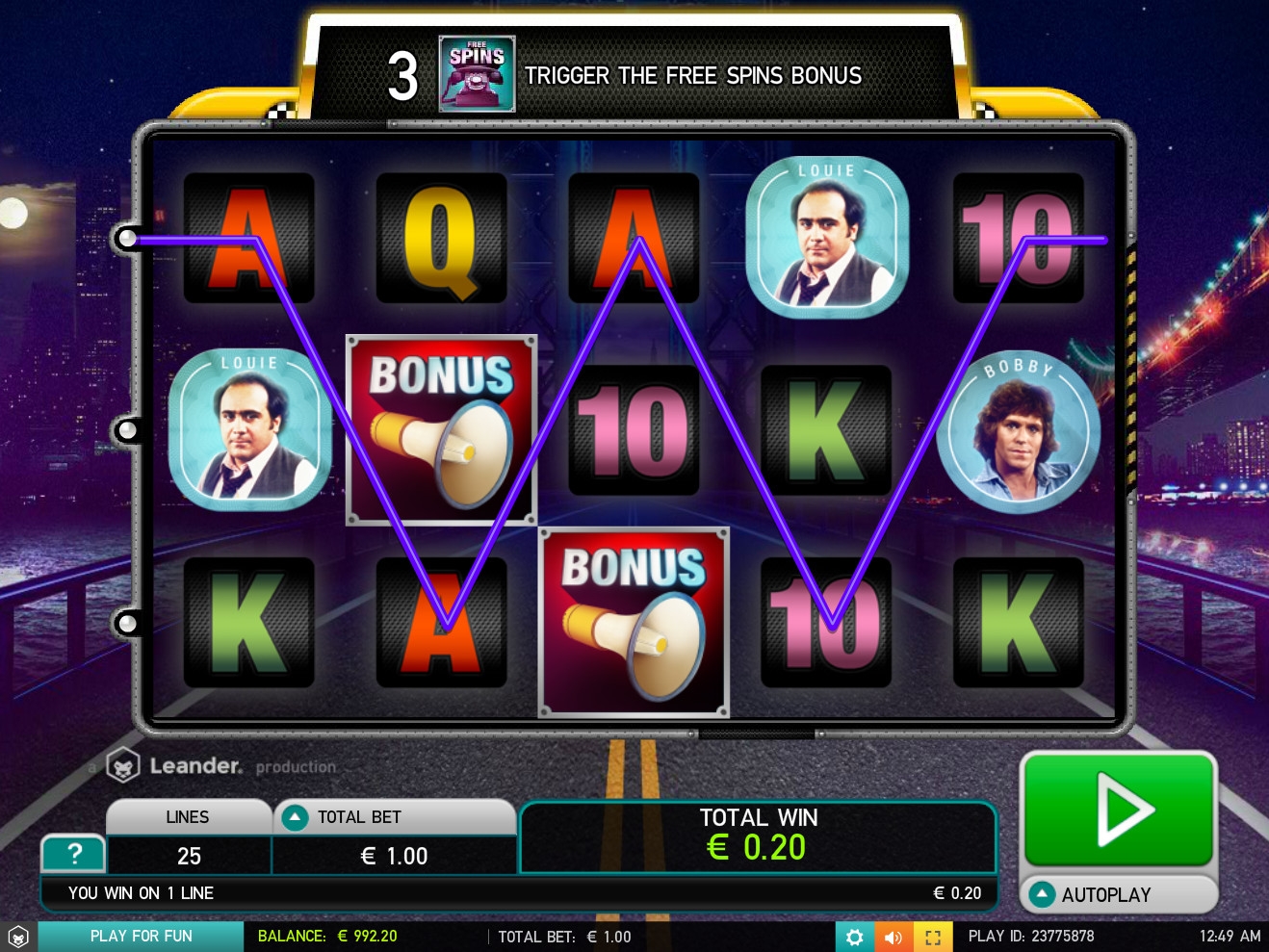Click the Free Spins phone icon

click(478, 74)
